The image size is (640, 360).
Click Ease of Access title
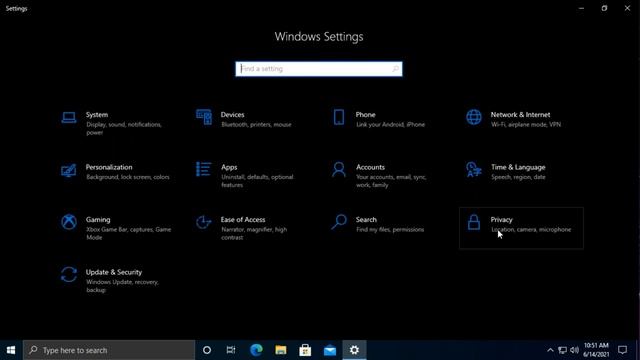(243, 220)
